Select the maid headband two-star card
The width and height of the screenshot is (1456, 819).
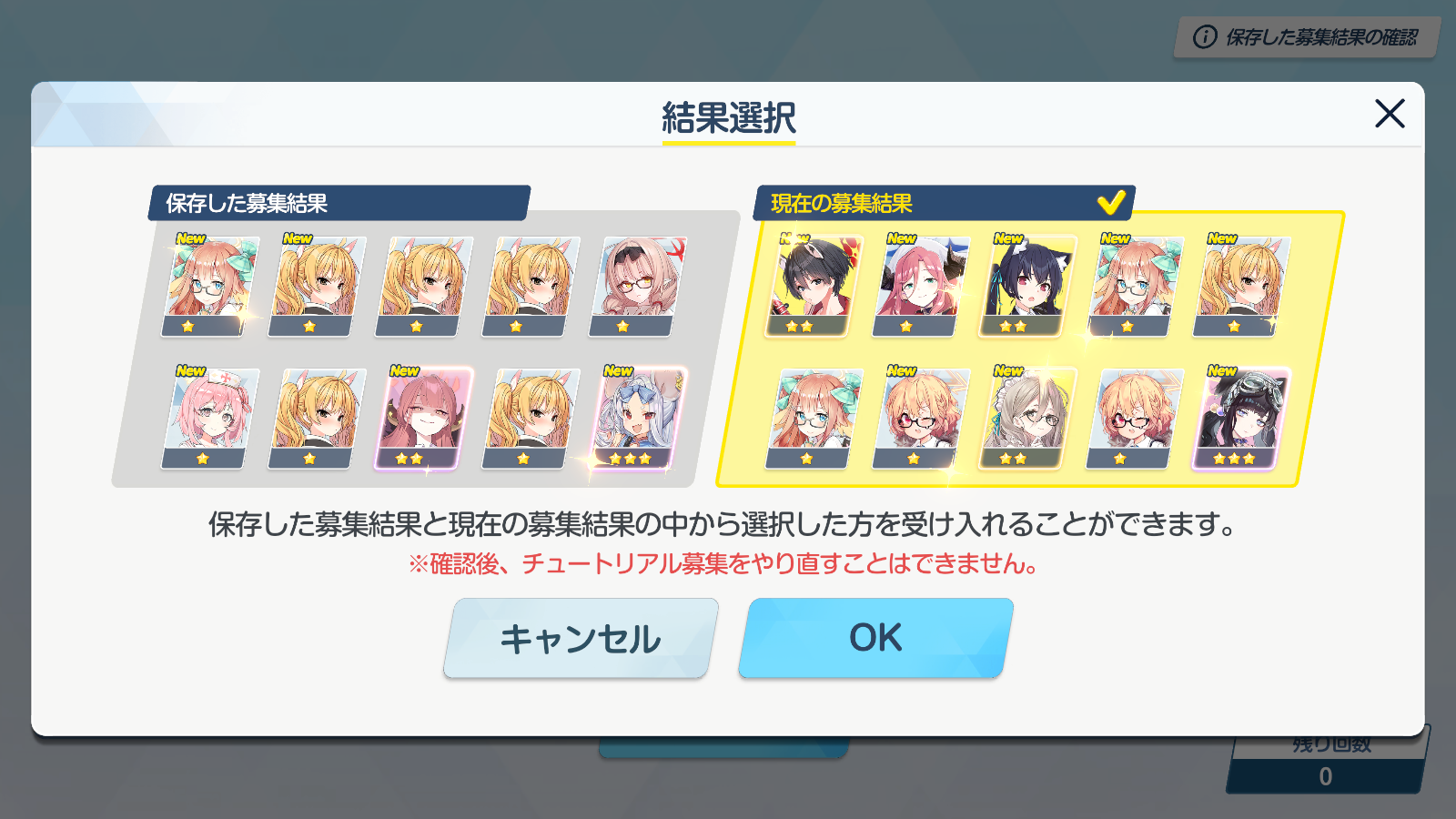1028,419
